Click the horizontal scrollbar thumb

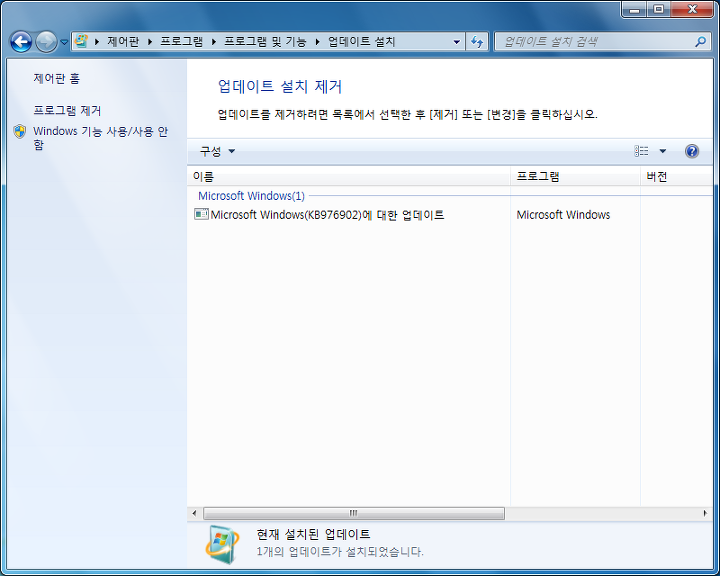(x=354, y=513)
